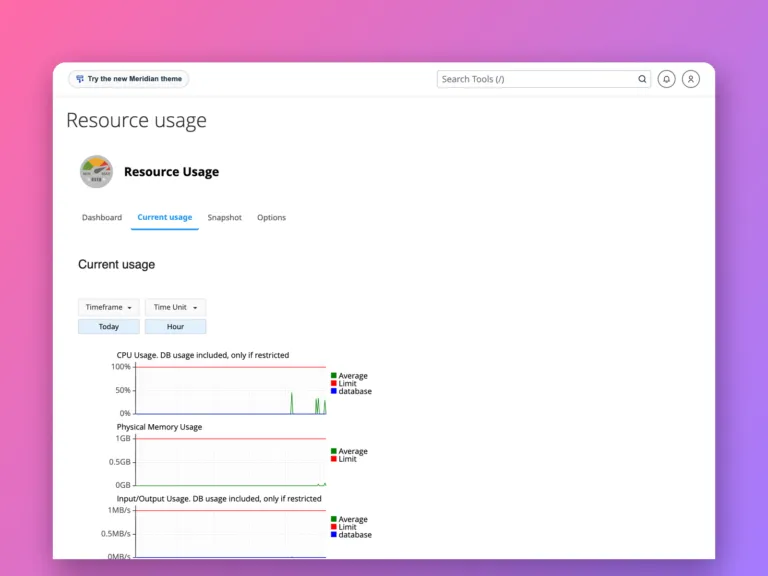Click the Physical Memory red Limit swatch
Viewport: 768px width, 576px height.
(334, 459)
